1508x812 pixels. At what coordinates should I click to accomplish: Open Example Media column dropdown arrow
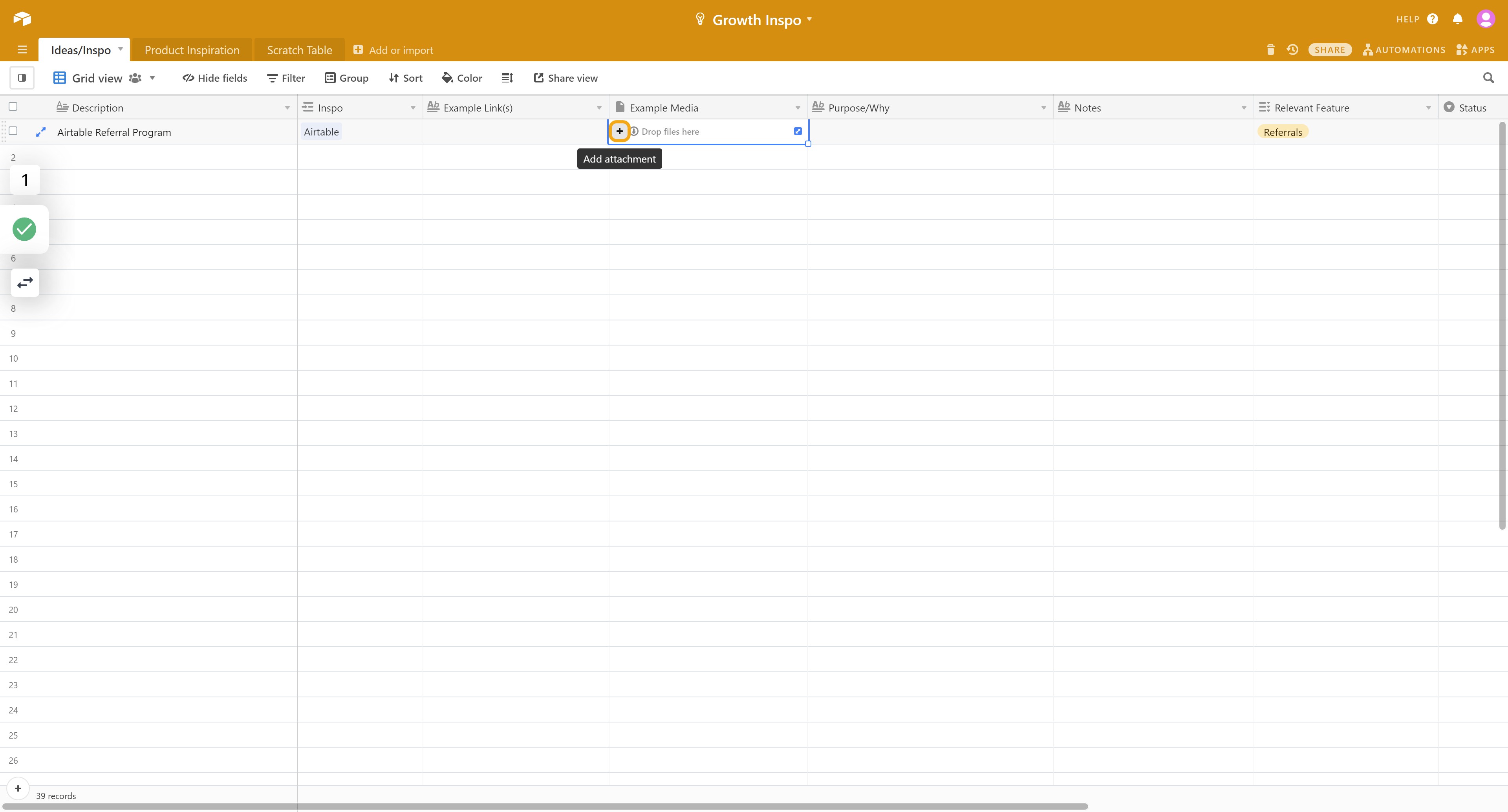798,108
